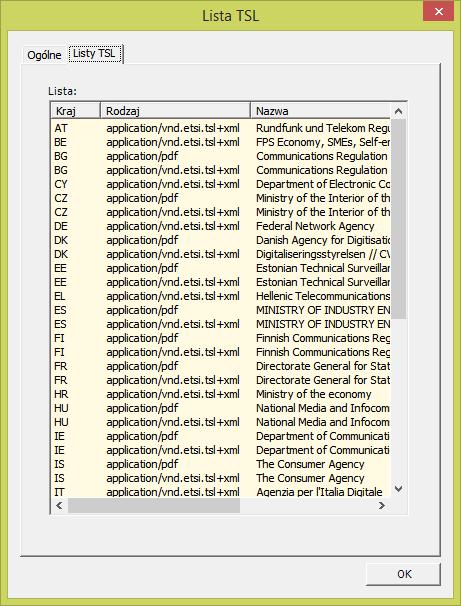Select the Danish Agency for Digitisation row
This screenshot has height=606, width=461.
click(221, 240)
